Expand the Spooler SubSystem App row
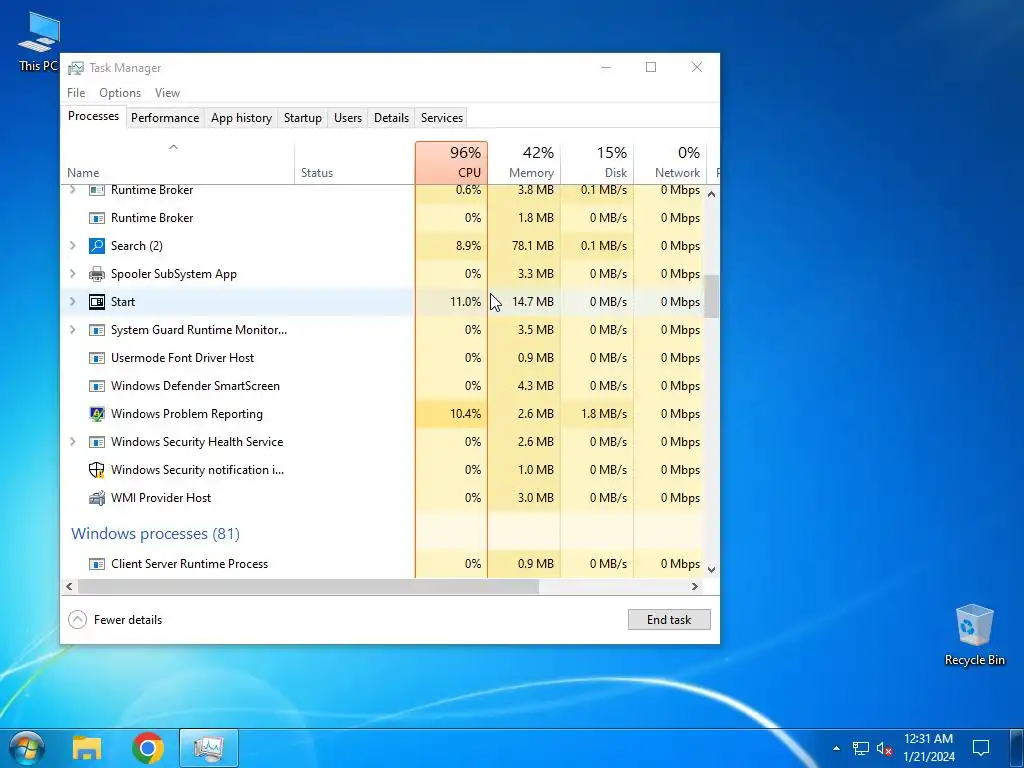Image resolution: width=1024 pixels, height=768 pixels. [x=72, y=274]
